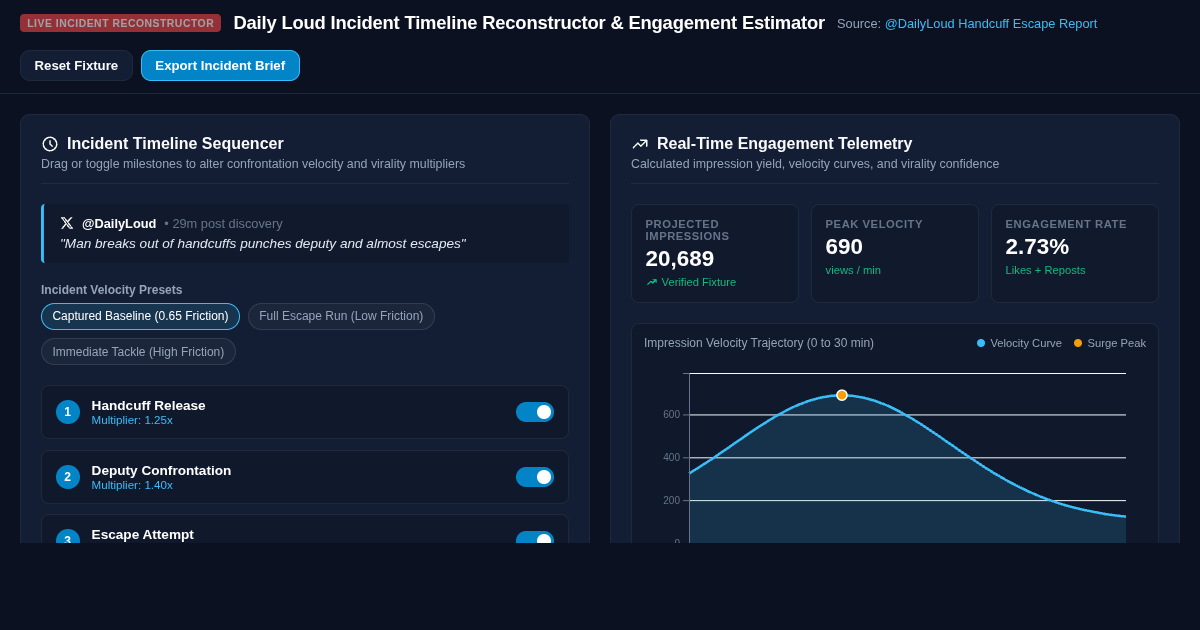
Task: Click the 'Multiplier: 1.40x' label
Action: 132,485
